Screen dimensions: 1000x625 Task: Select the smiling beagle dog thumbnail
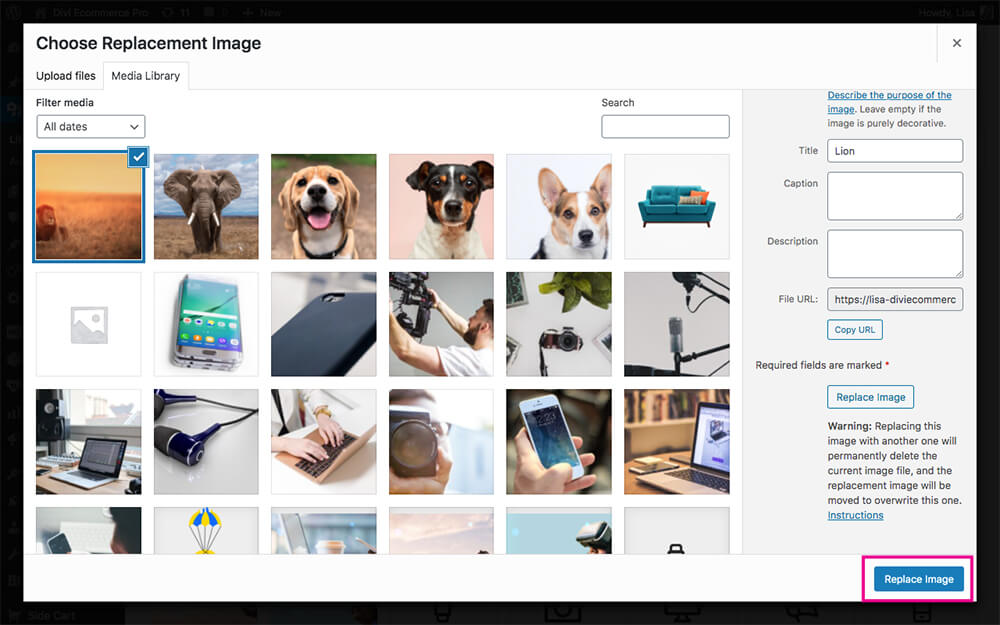coord(323,207)
